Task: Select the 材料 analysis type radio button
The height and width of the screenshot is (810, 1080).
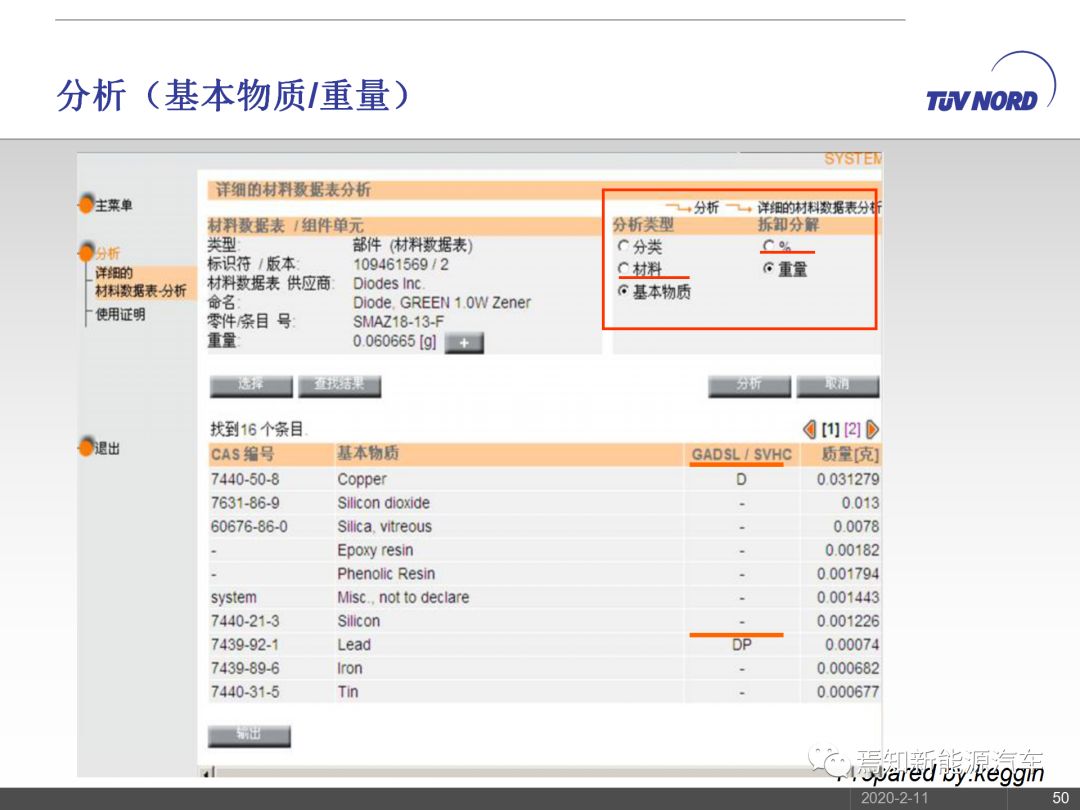Action: tap(623, 269)
